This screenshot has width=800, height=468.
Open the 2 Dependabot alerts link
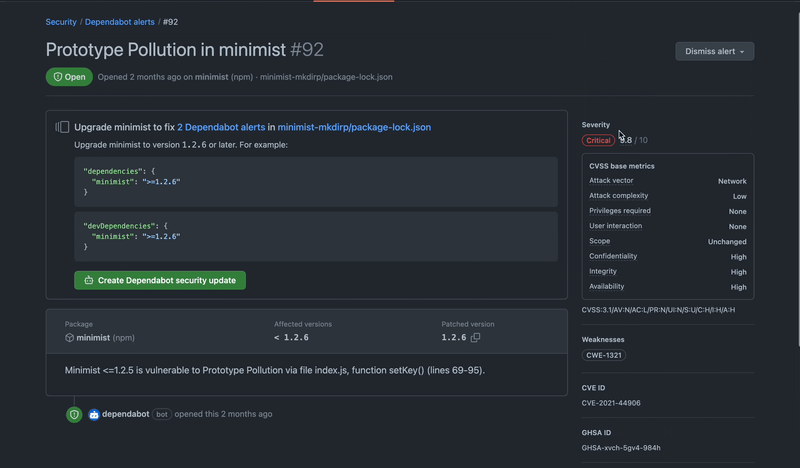point(221,127)
